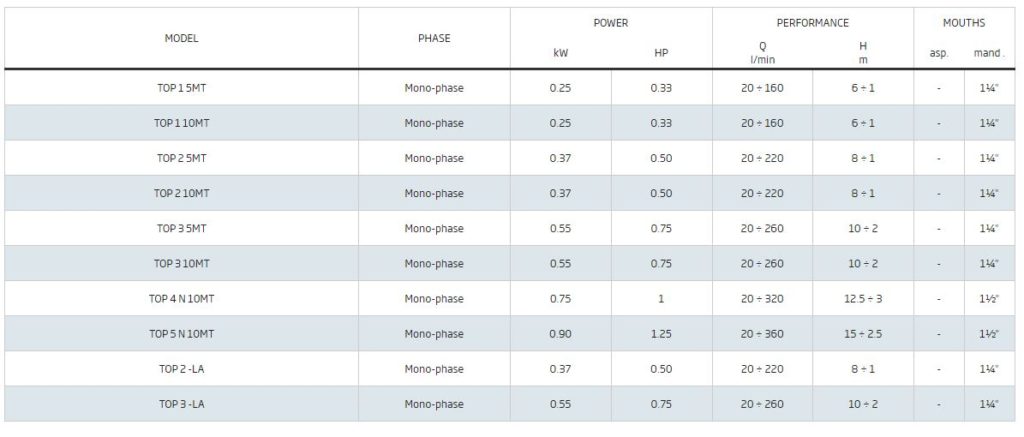The width and height of the screenshot is (1024, 437).
Task: Click the MODEL column header
Action: (181, 39)
